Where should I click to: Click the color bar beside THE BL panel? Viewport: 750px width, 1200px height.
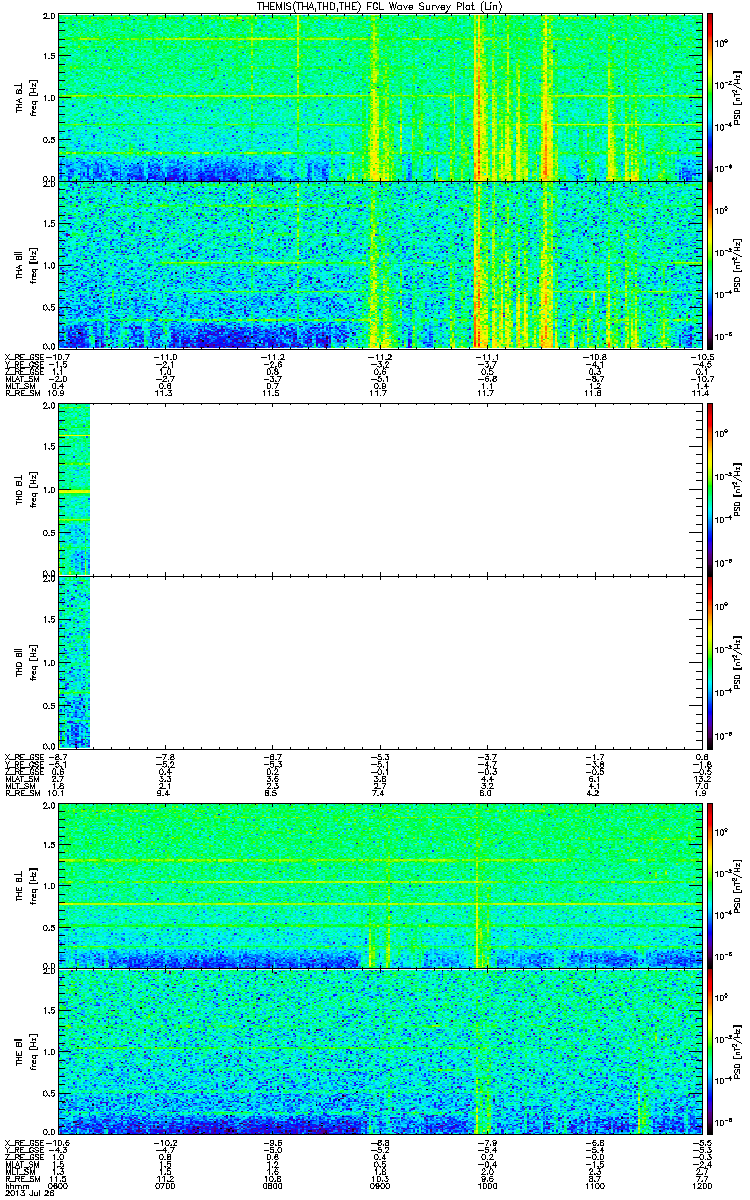(x=710, y=885)
